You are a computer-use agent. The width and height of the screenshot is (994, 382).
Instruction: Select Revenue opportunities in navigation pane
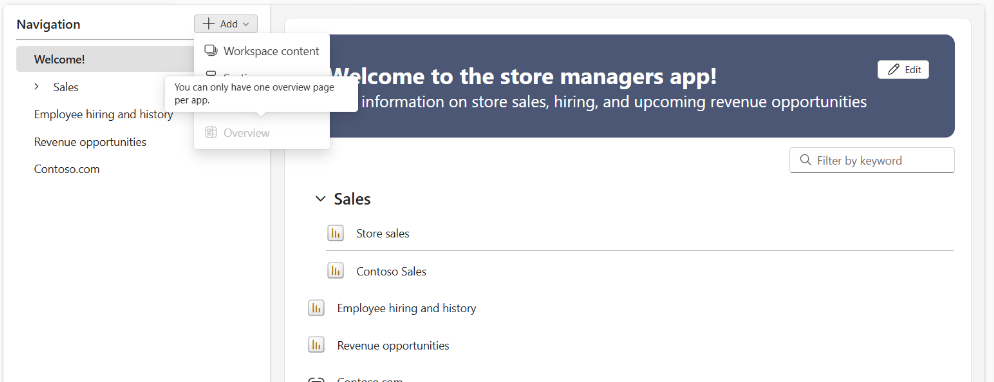point(90,142)
